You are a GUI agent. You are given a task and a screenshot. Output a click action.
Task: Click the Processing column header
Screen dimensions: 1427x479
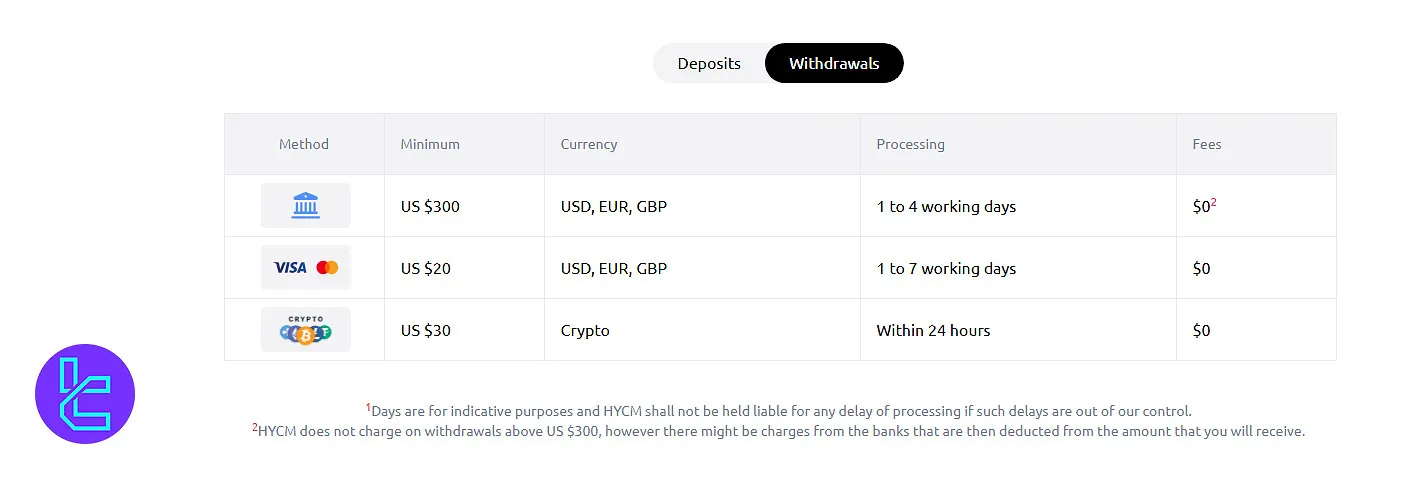coord(910,144)
